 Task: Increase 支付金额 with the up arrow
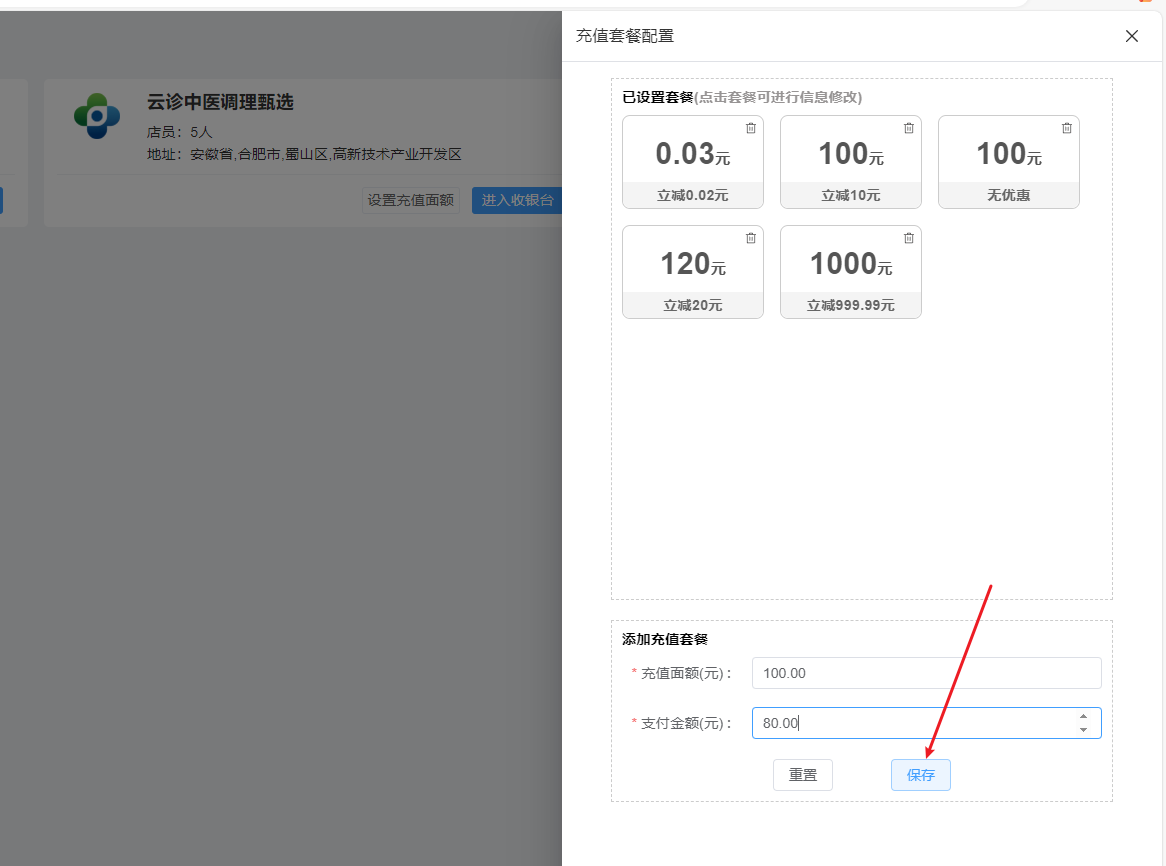click(x=1083, y=716)
